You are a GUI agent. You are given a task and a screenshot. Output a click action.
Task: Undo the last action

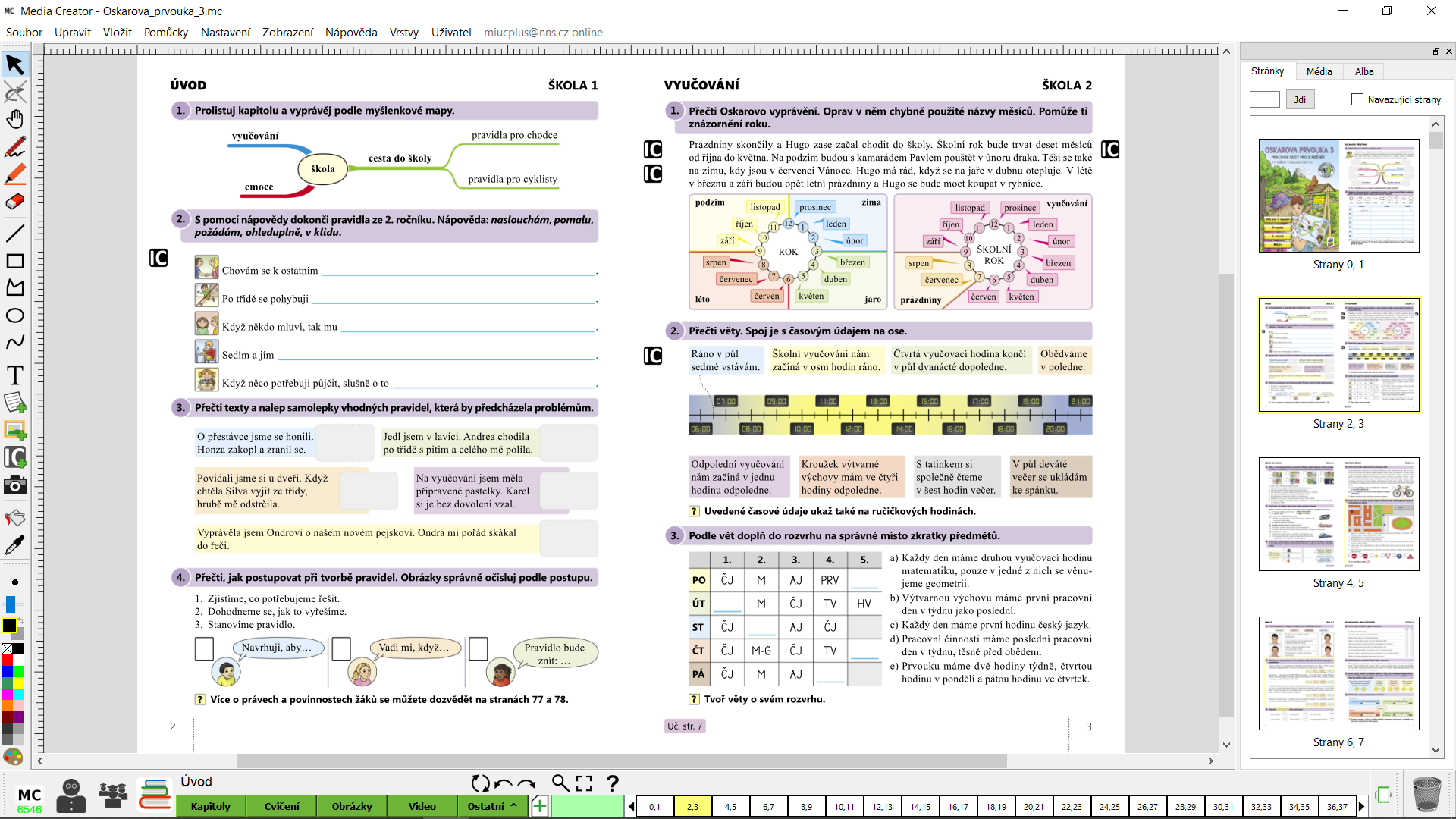503,784
